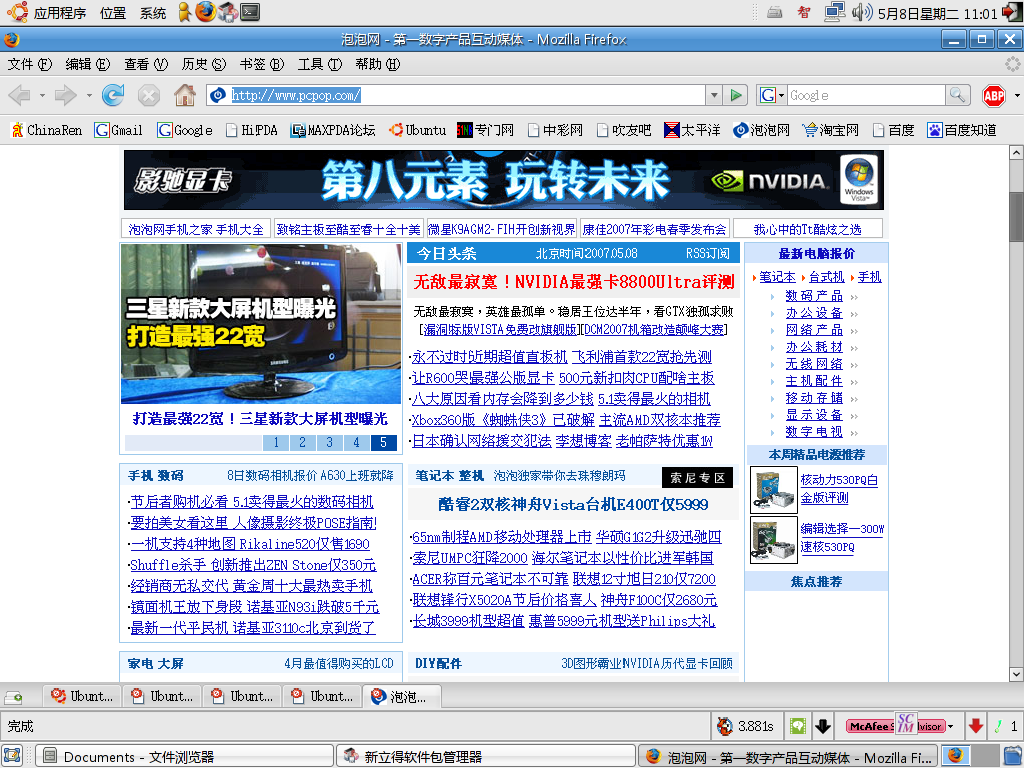
Task: Open the forward history dropdown arrow
Action: [x=89, y=95]
